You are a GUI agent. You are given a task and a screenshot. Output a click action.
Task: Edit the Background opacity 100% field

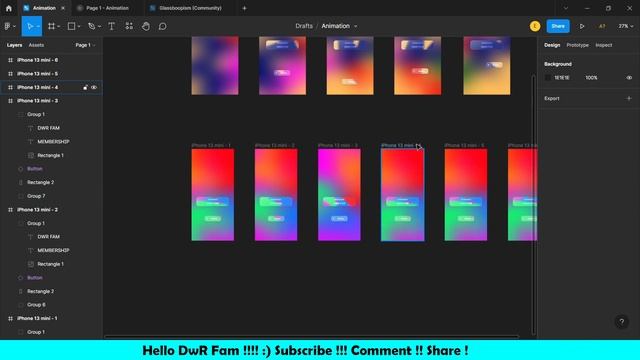pos(591,78)
